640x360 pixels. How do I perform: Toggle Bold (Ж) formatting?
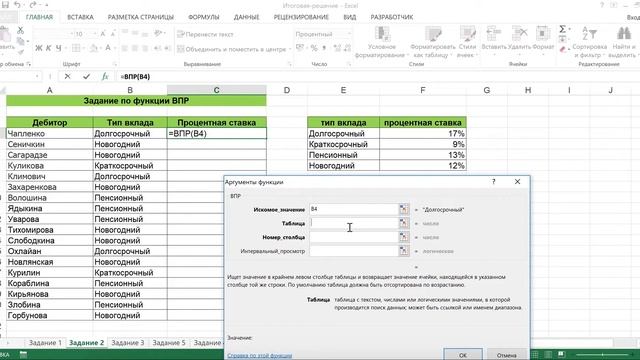38,48
